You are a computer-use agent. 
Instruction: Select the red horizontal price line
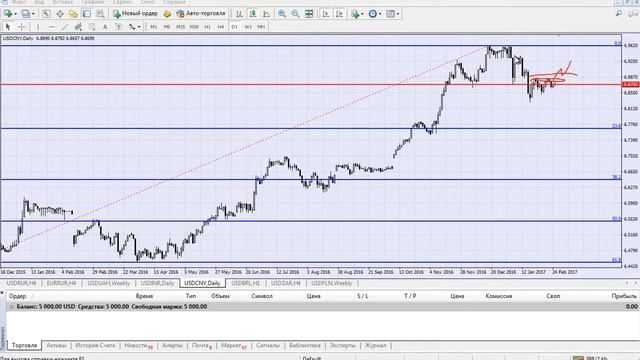[310, 84]
